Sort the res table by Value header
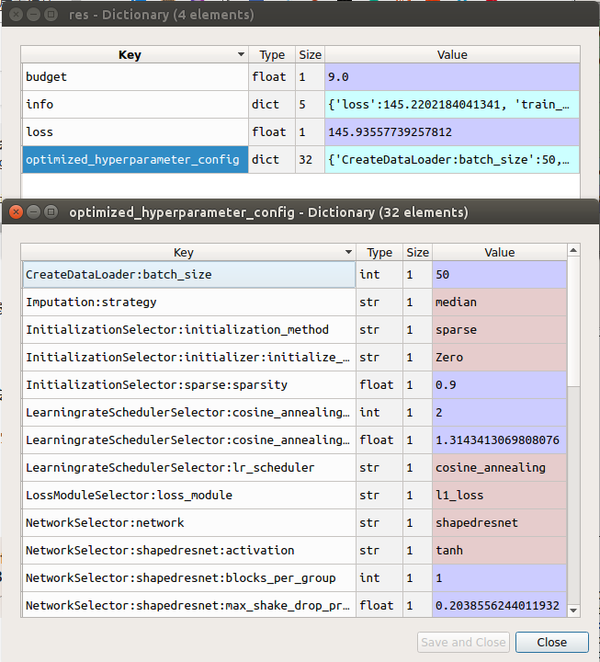600x662 pixels. [x=452, y=55]
